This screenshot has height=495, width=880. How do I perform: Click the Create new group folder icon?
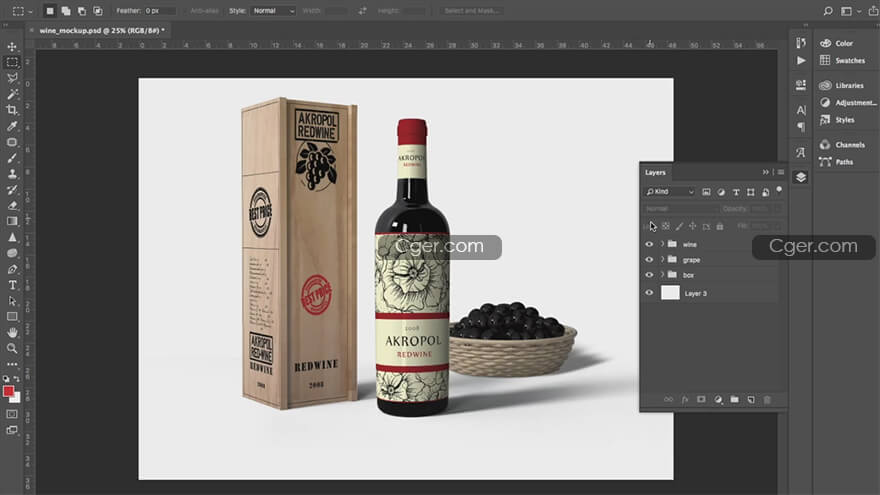pos(735,400)
